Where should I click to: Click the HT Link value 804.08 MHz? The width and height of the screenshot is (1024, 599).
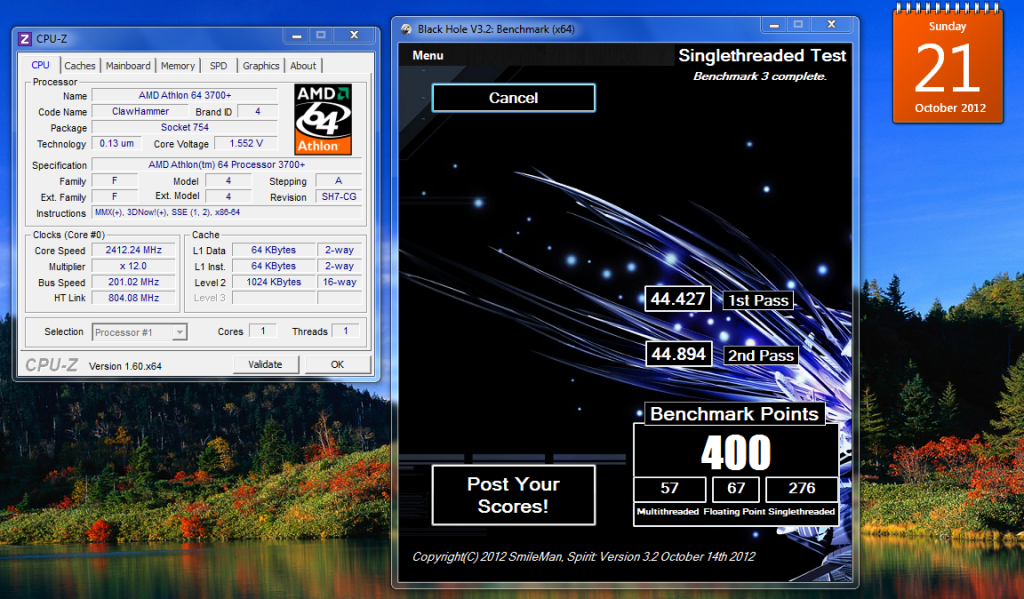click(x=133, y=298)
